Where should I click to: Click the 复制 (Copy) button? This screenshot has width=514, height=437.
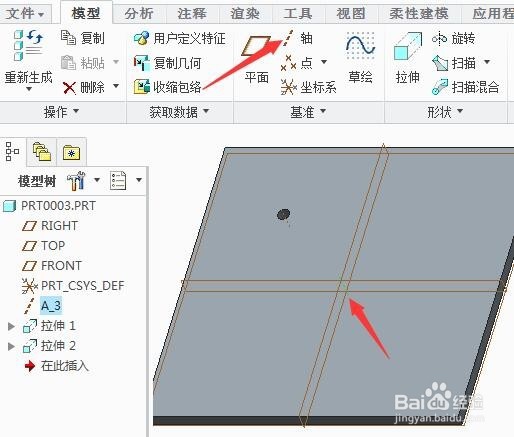point(83,38)
